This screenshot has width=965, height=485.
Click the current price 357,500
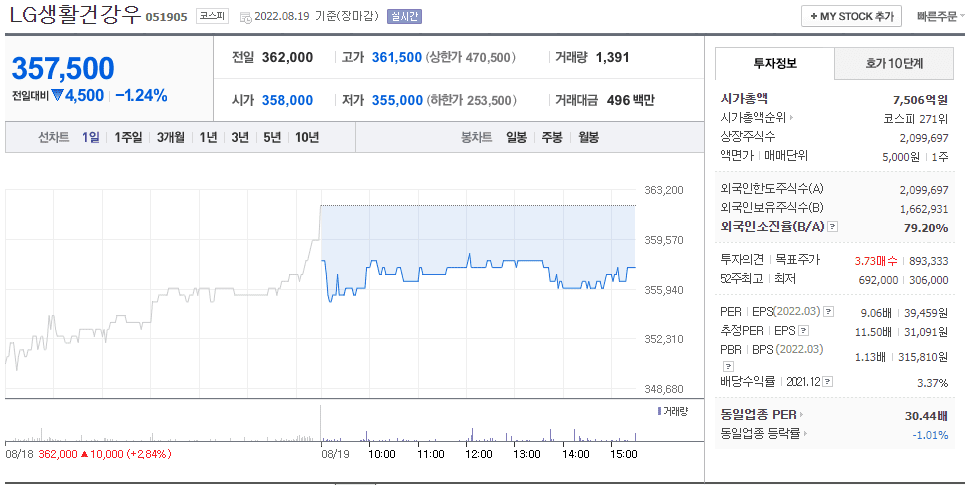63,68
